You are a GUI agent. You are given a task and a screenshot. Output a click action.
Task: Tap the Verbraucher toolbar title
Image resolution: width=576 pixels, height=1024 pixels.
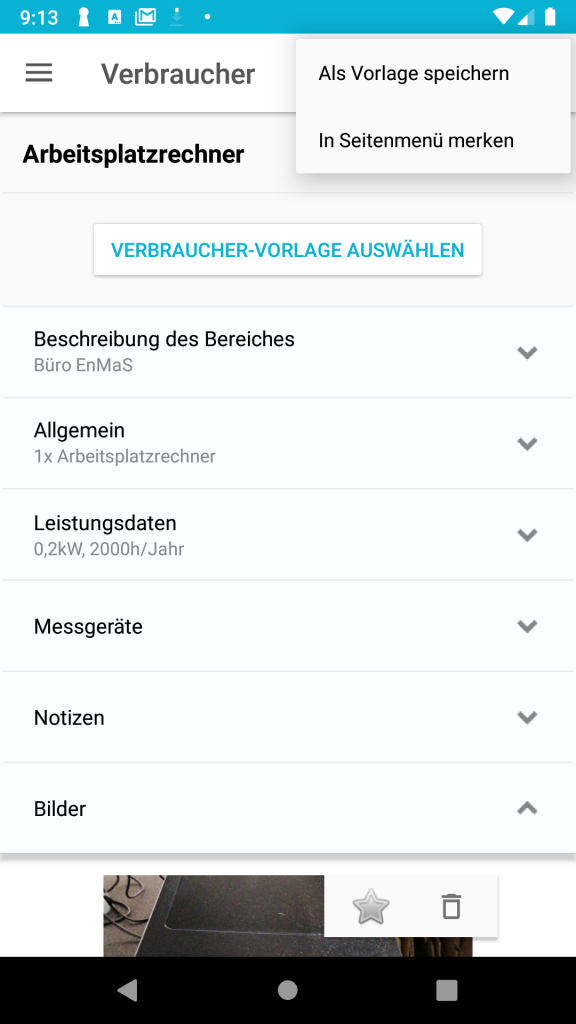tap(178, 74)
